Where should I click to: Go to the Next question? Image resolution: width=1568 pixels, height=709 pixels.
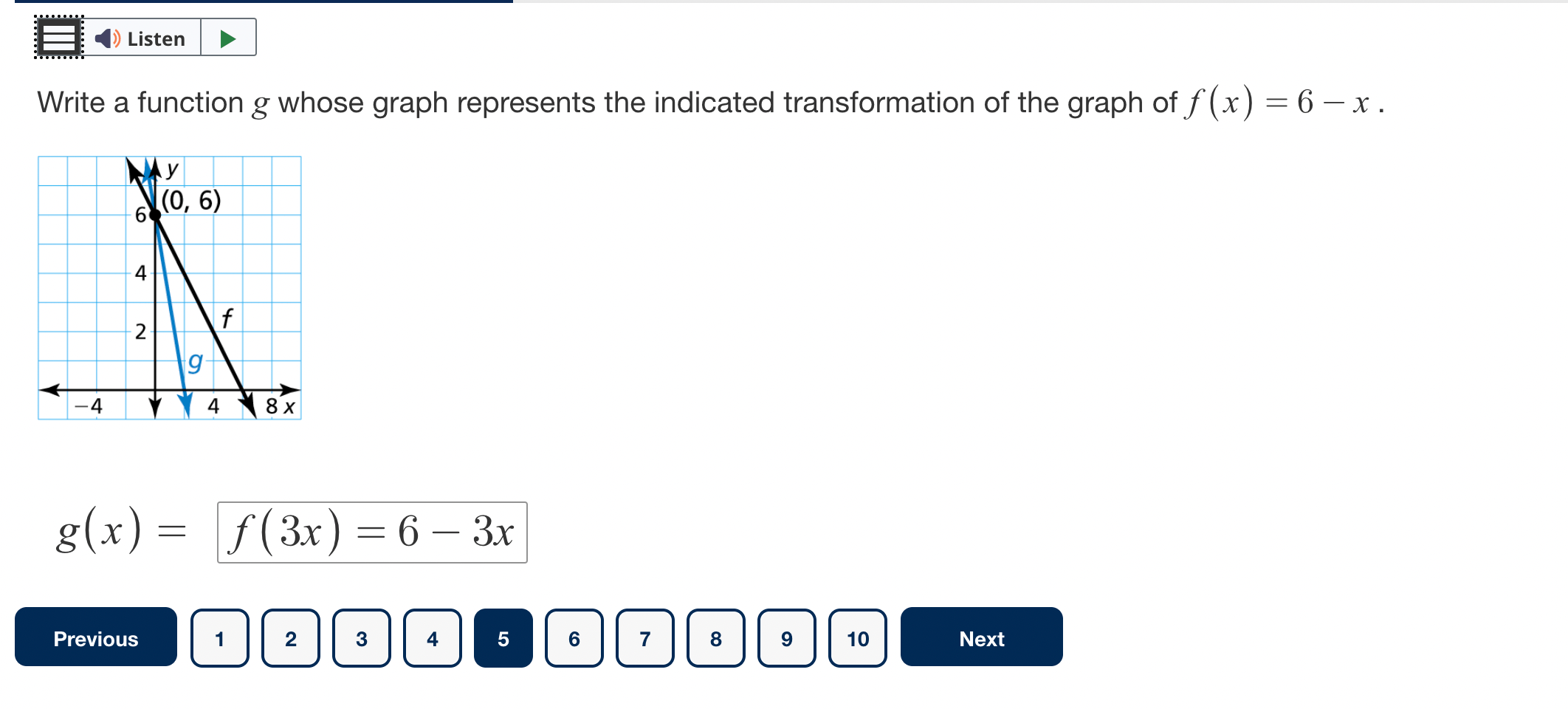(x=981, y=637)
